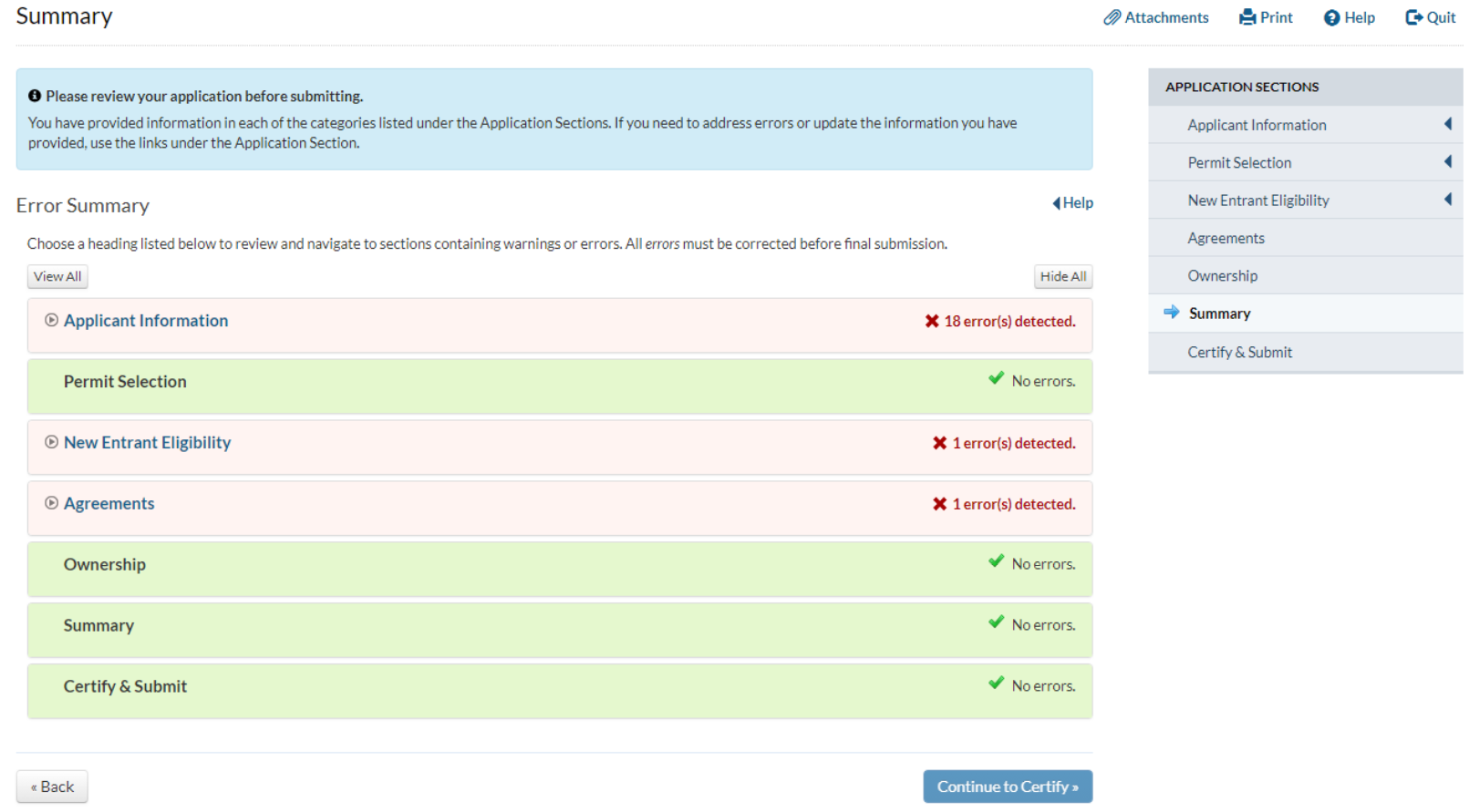Screen dimensions: 1469x812
Task: Select Agreements in Application Sections sidebar
Action: click(x=1226, y=239)
